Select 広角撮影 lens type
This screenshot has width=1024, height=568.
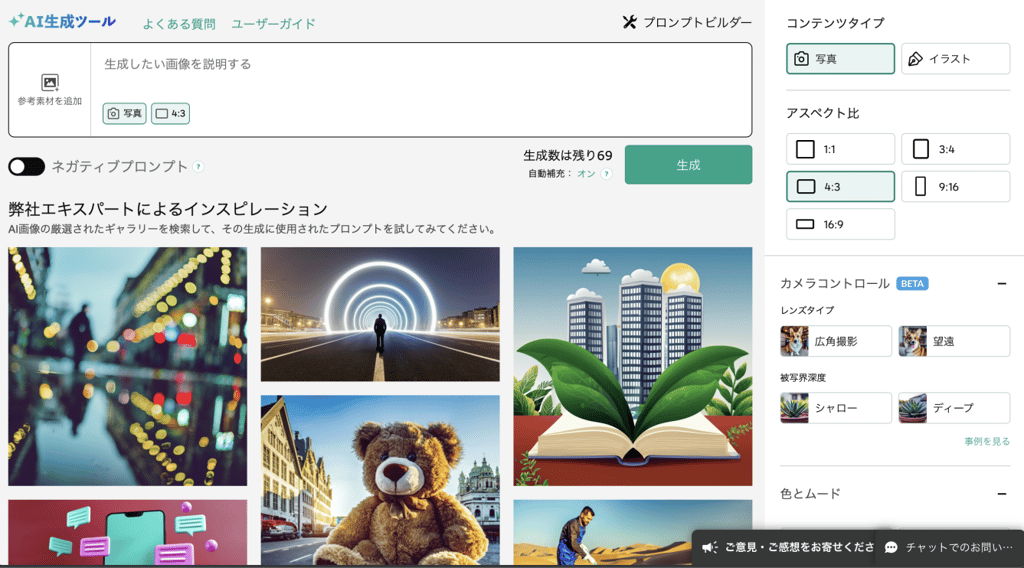tap(836, 341)
